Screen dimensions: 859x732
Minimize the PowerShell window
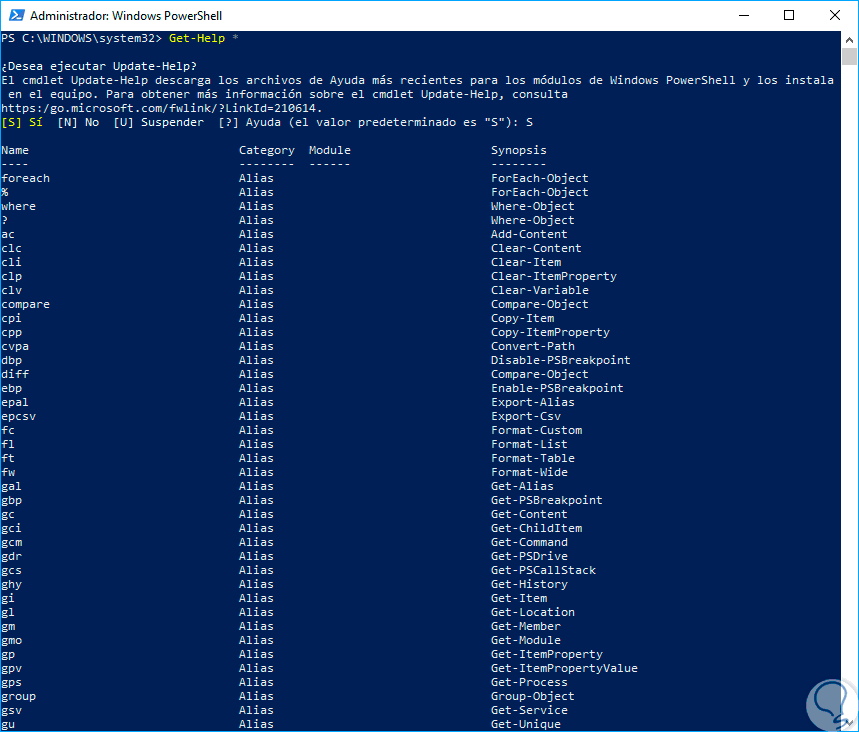pyautogui.click(x=743, y=15)
